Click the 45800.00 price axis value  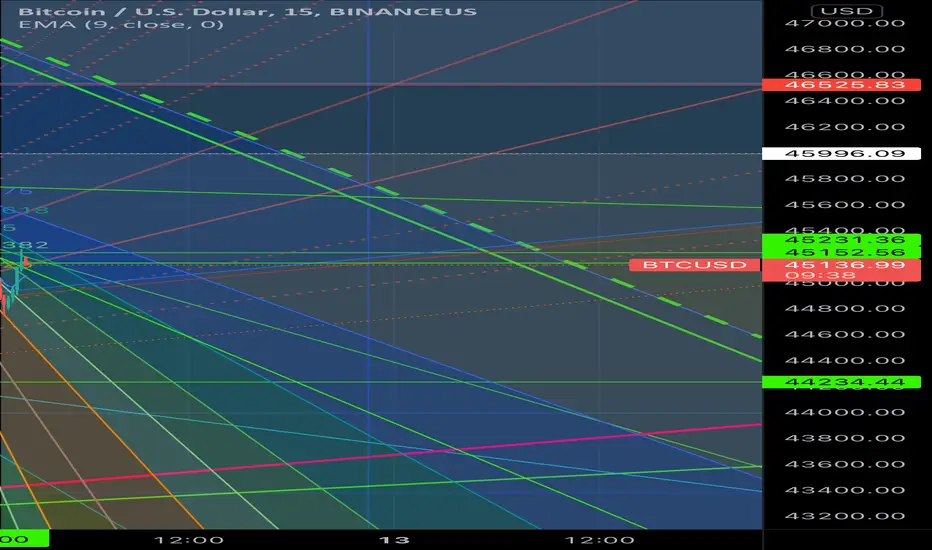pos(845,178)
